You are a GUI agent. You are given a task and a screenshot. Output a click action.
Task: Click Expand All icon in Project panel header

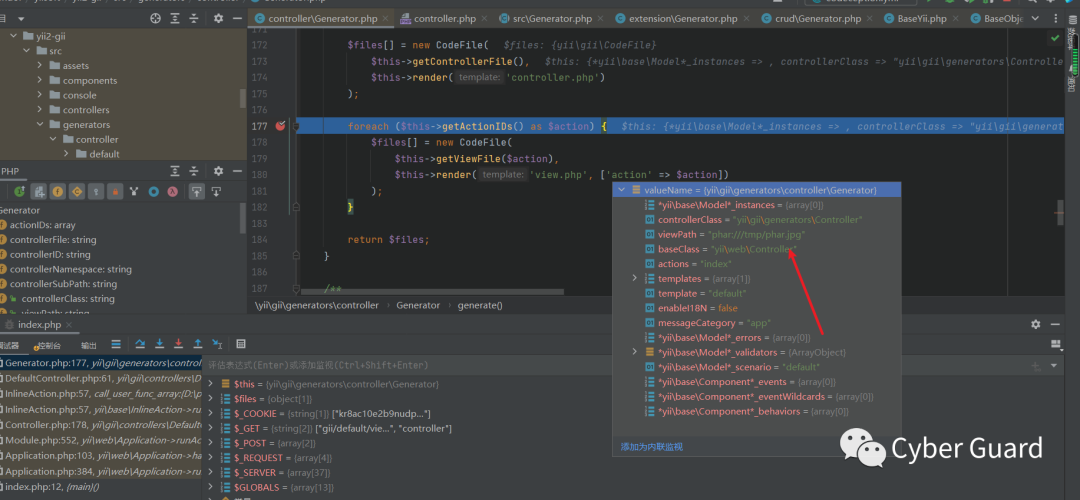click(x=176, y=19)
